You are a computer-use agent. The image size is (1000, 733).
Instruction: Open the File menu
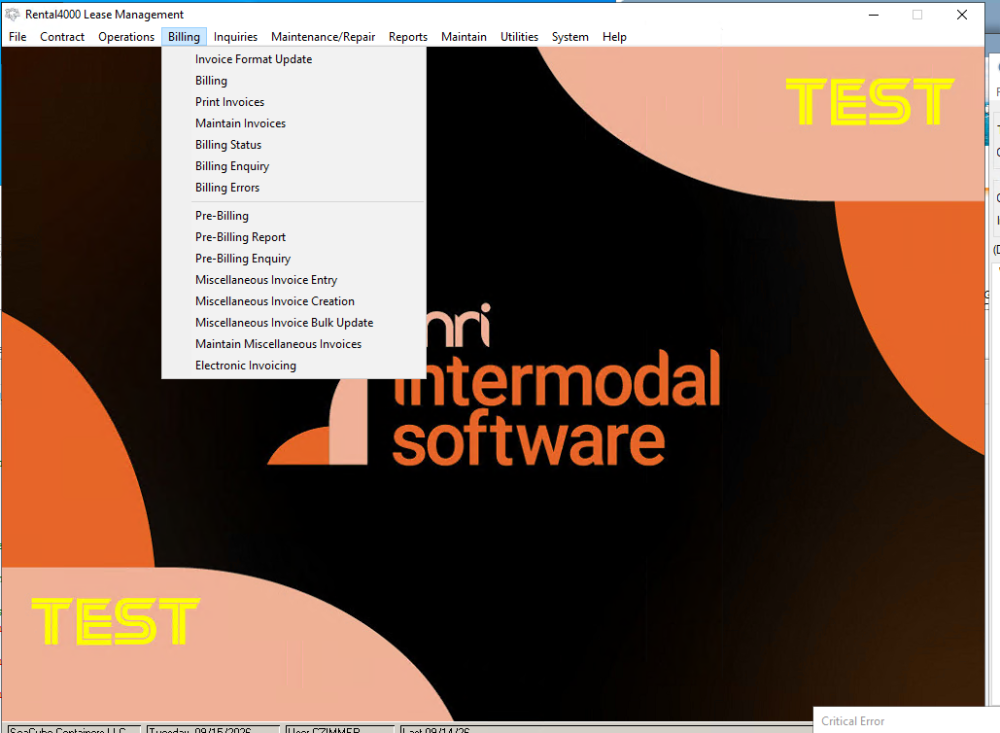(17, 37)
